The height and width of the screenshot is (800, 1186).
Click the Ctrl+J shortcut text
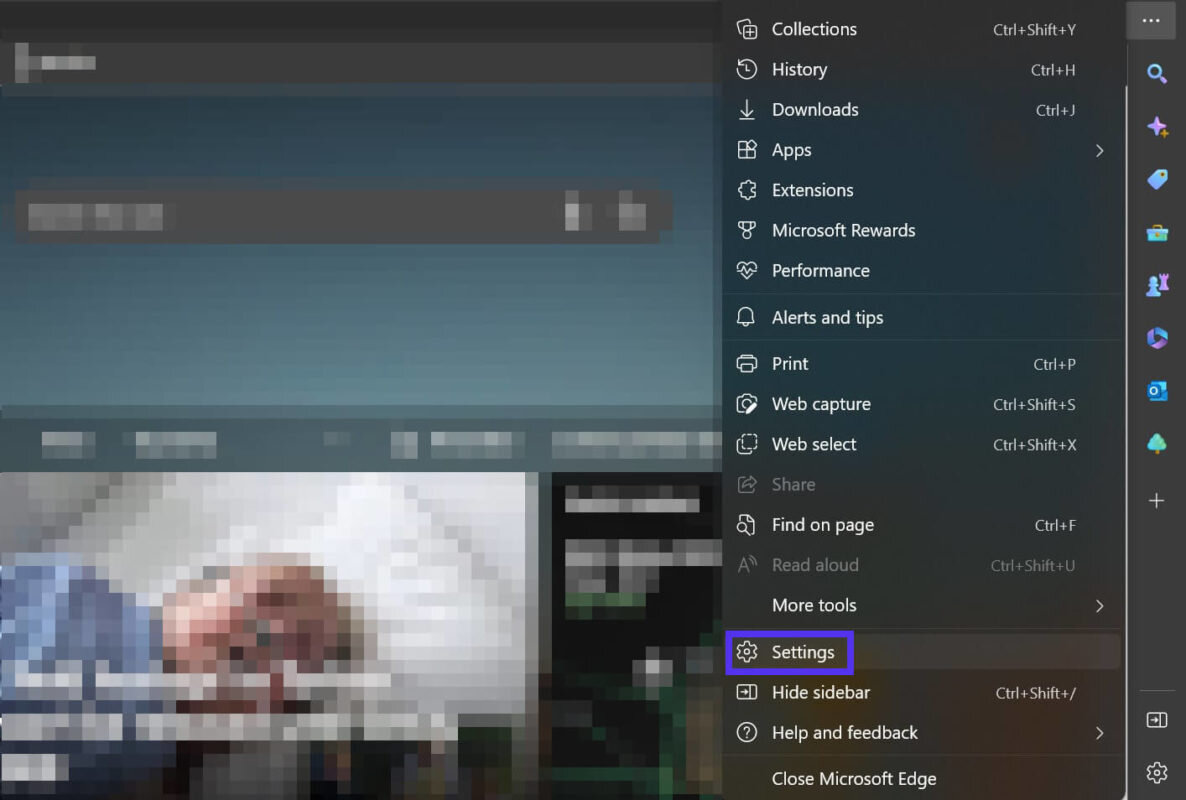pyautogui.click(x=1055, y=110)
